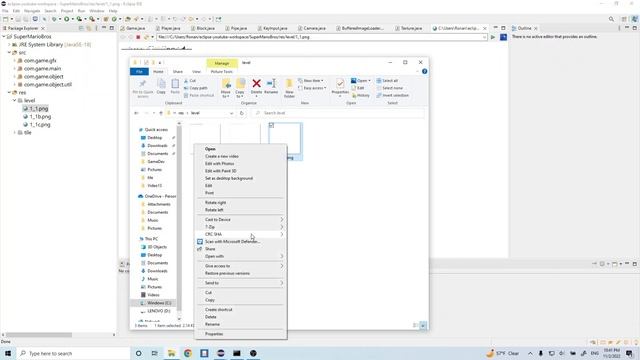The image size is (640, 360).
Task: Click the Move to dropdown in the ribbon
Action: [x=226, y=89]
